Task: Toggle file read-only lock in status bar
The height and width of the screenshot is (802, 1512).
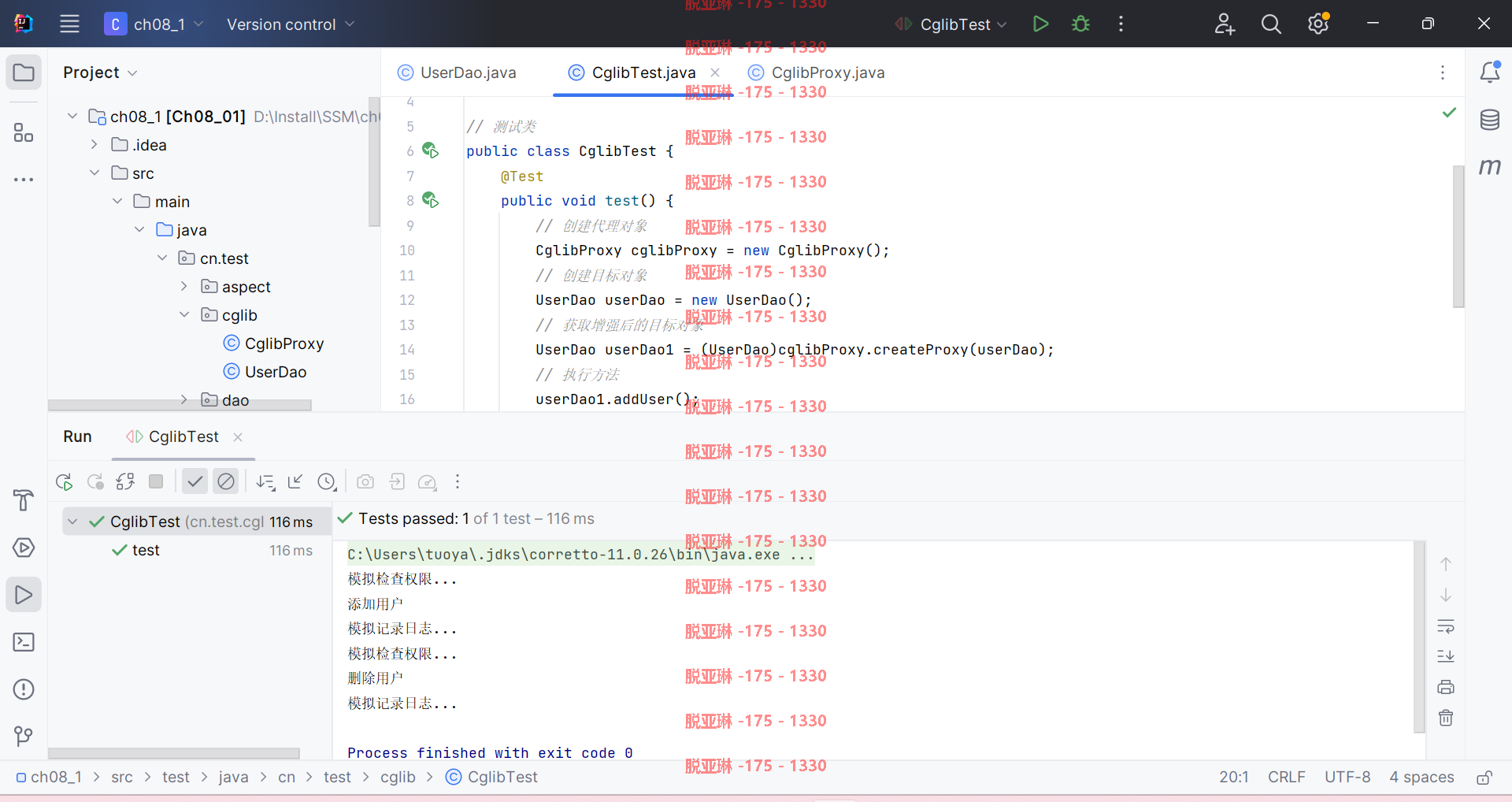Action: tap(1484, 778)
